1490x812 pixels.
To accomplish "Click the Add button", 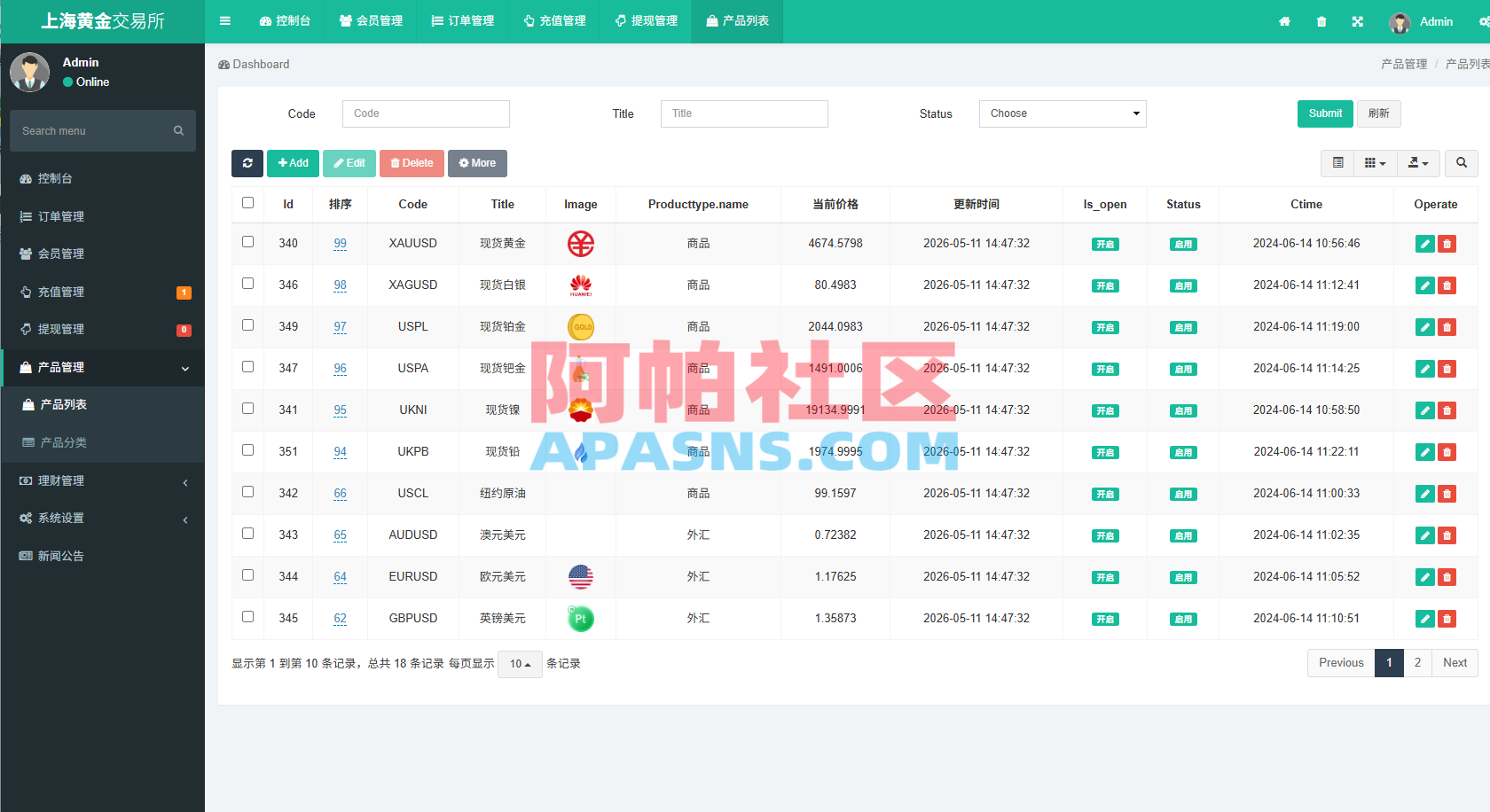I will 293,163.
